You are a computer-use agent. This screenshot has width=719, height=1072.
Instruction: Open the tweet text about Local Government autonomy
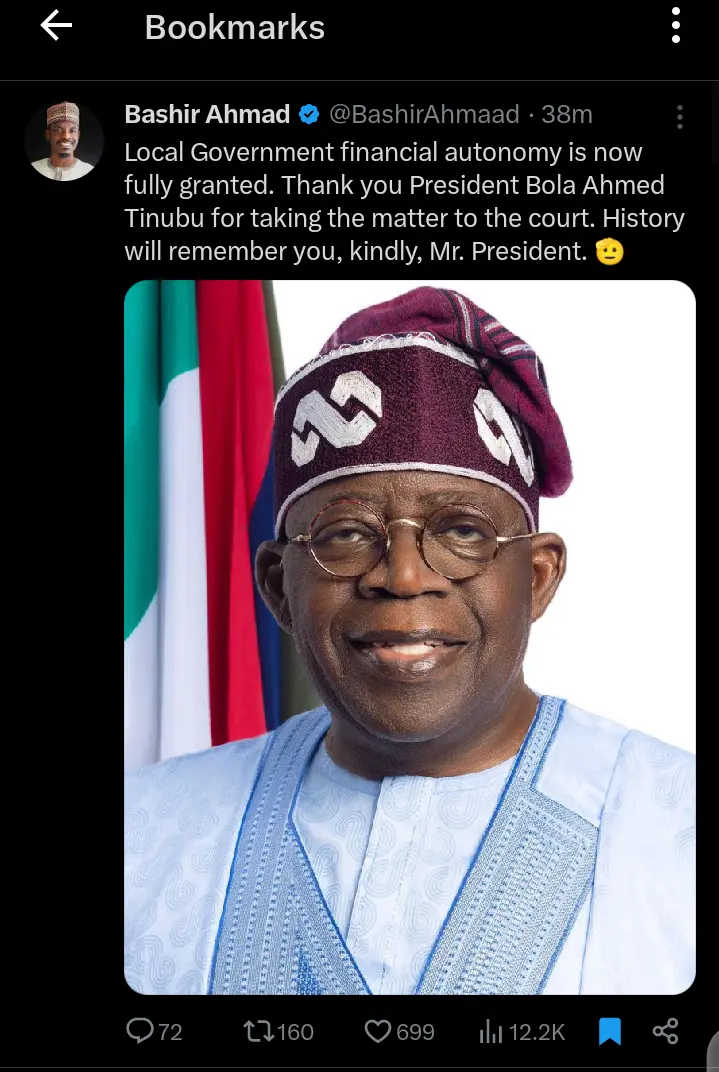point(404,202)
